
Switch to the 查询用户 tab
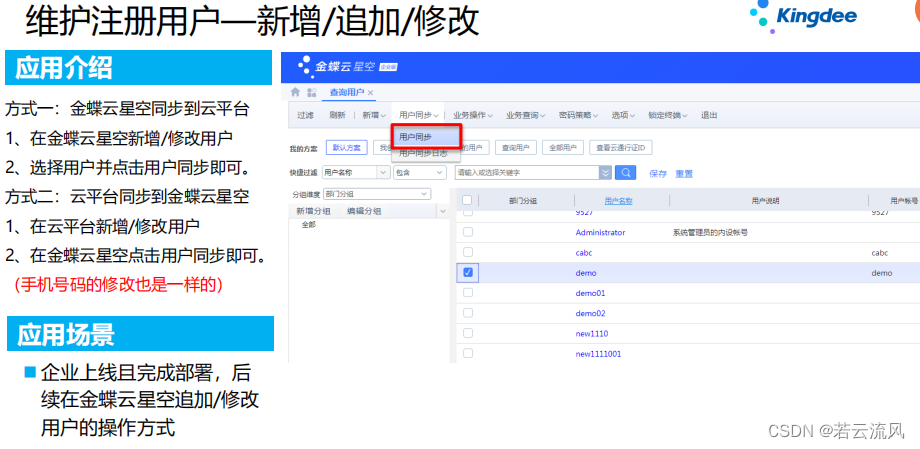point(347,93)
